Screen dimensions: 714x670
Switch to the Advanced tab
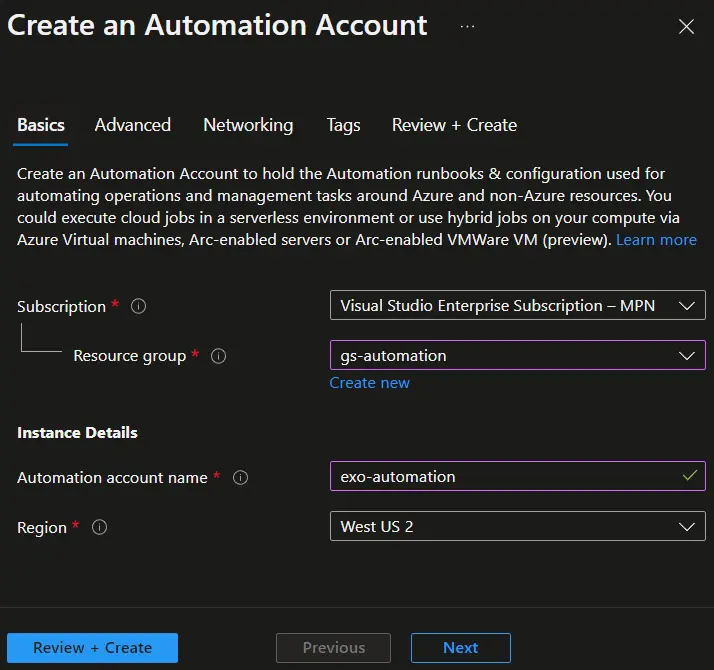tap(133, 125)
